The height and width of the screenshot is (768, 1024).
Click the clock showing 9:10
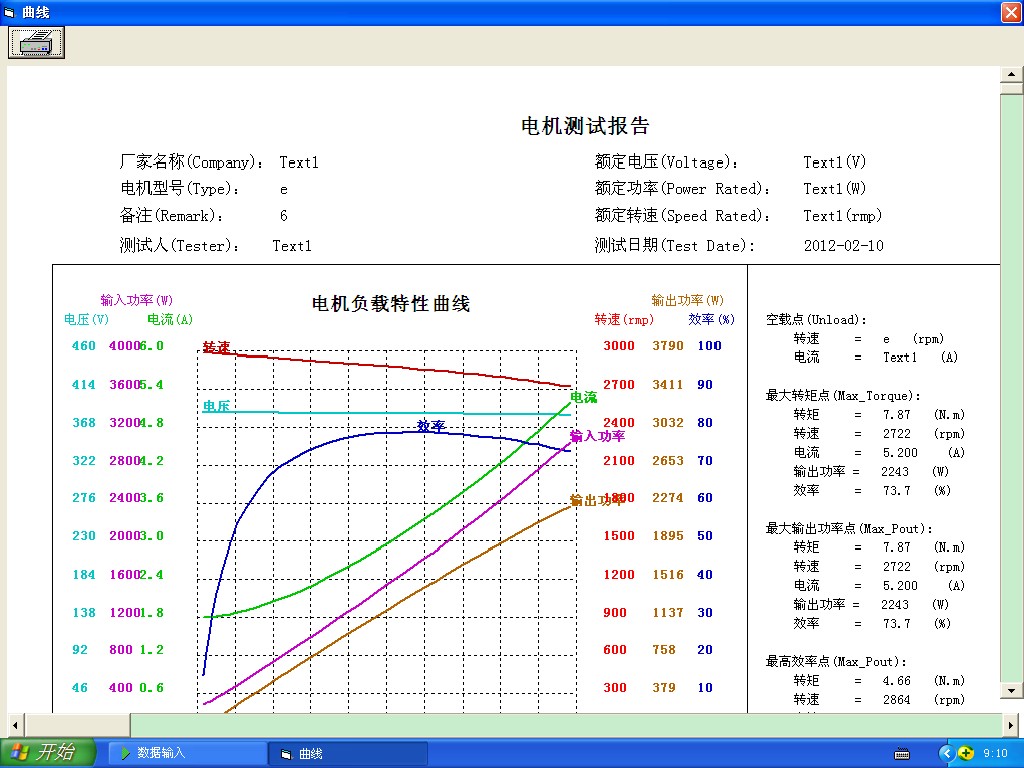point(997,752)
